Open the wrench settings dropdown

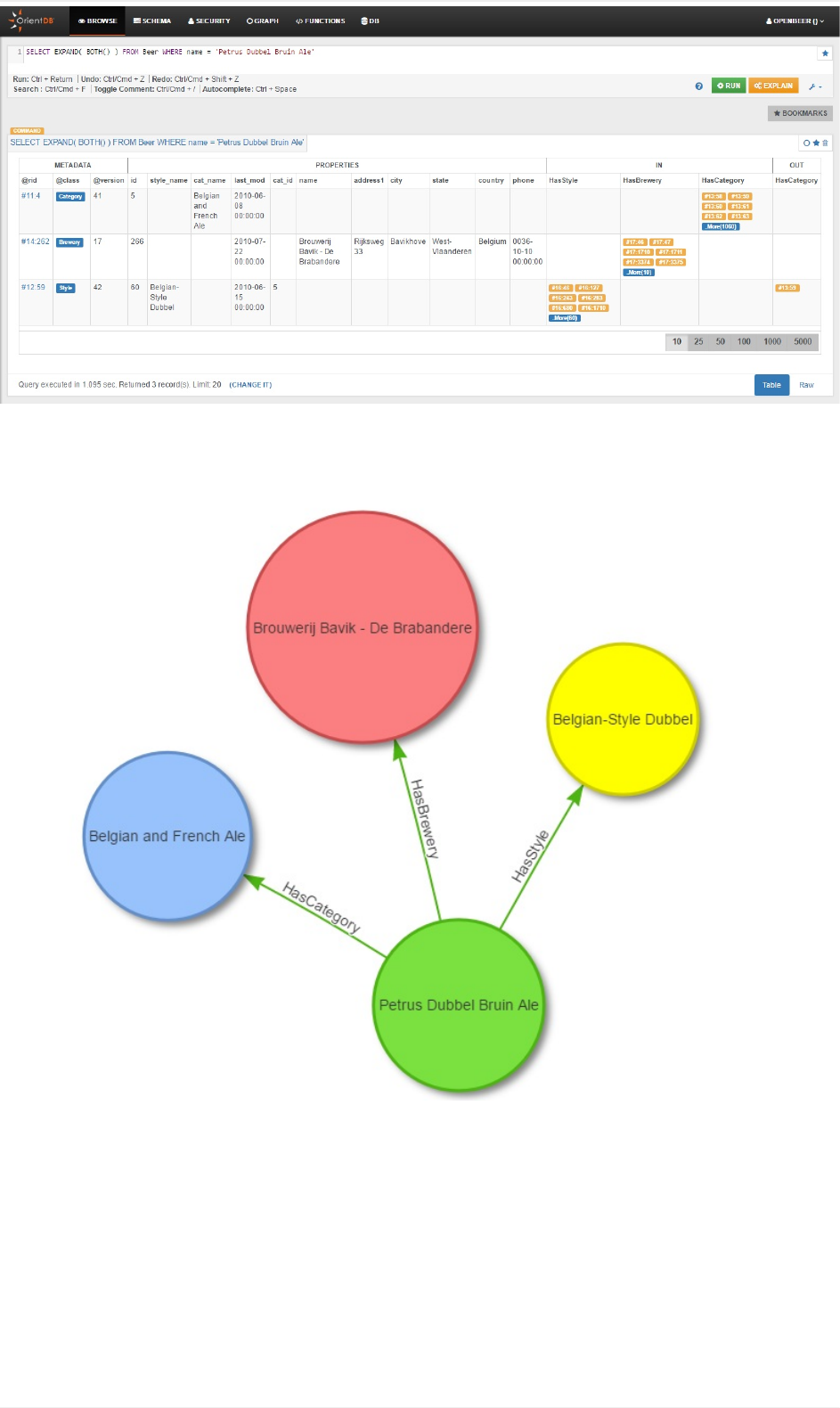click(x=815, y=86)
